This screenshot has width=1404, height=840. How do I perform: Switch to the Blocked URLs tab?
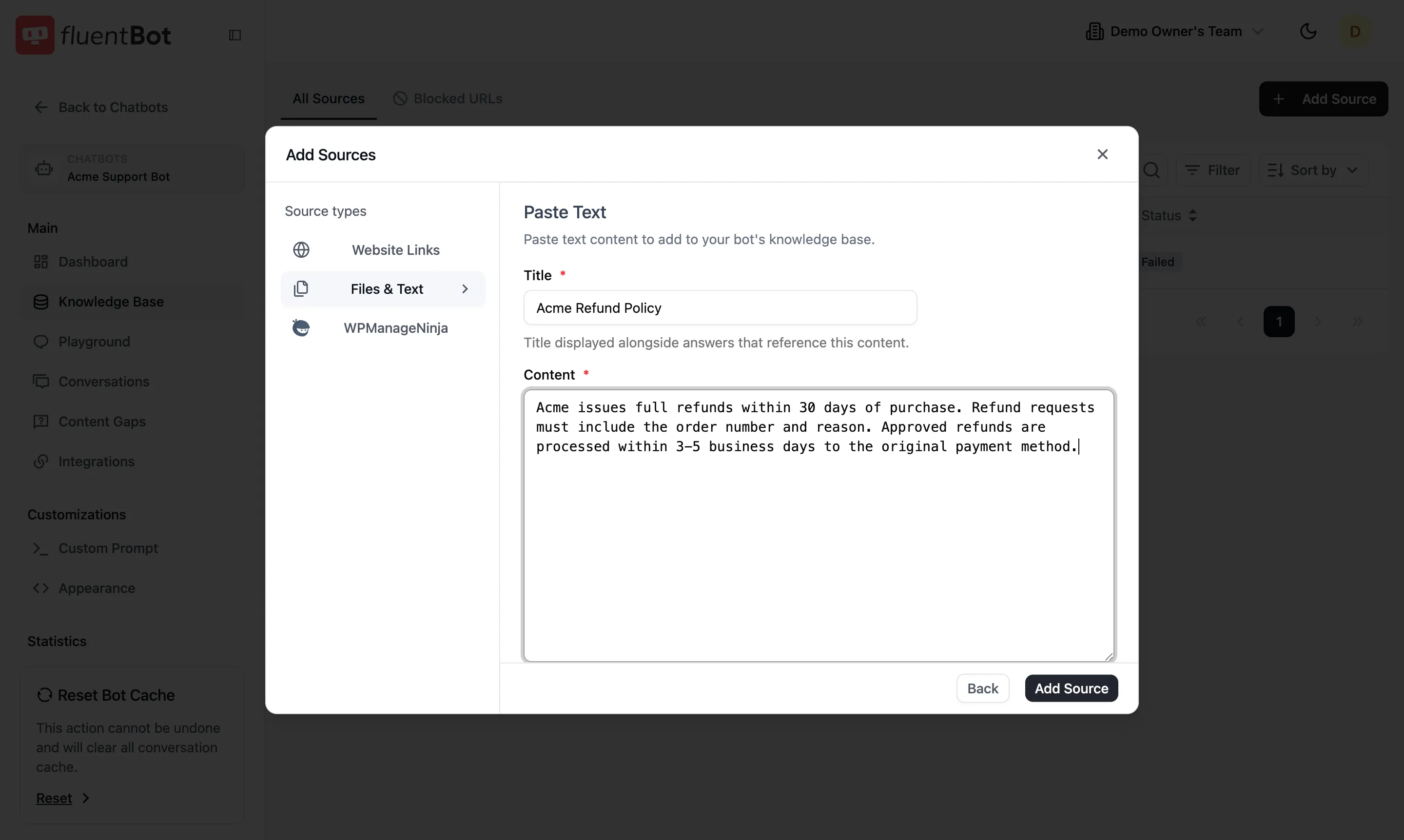point(448,98)
